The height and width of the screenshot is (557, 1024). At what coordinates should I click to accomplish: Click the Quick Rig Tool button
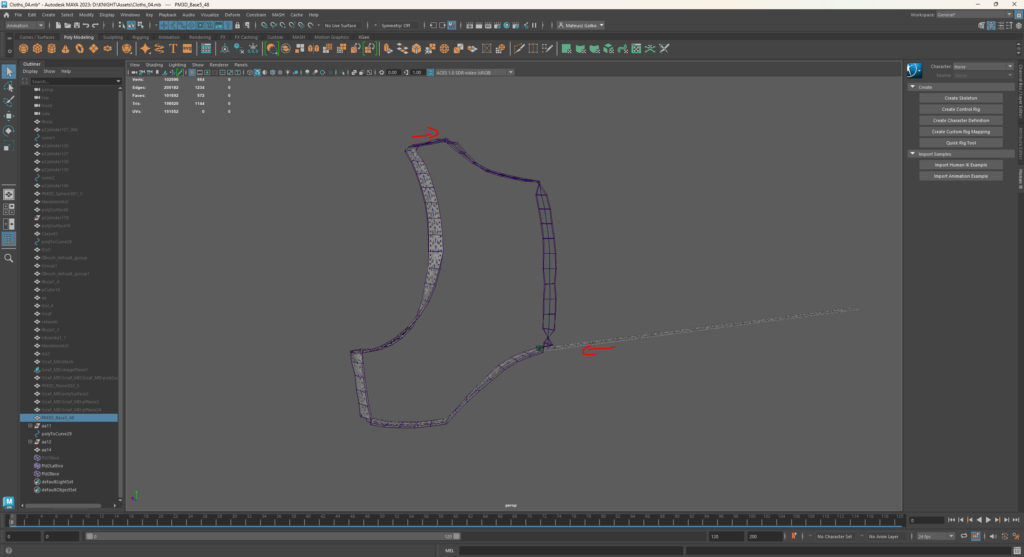[x=960, y=143]
